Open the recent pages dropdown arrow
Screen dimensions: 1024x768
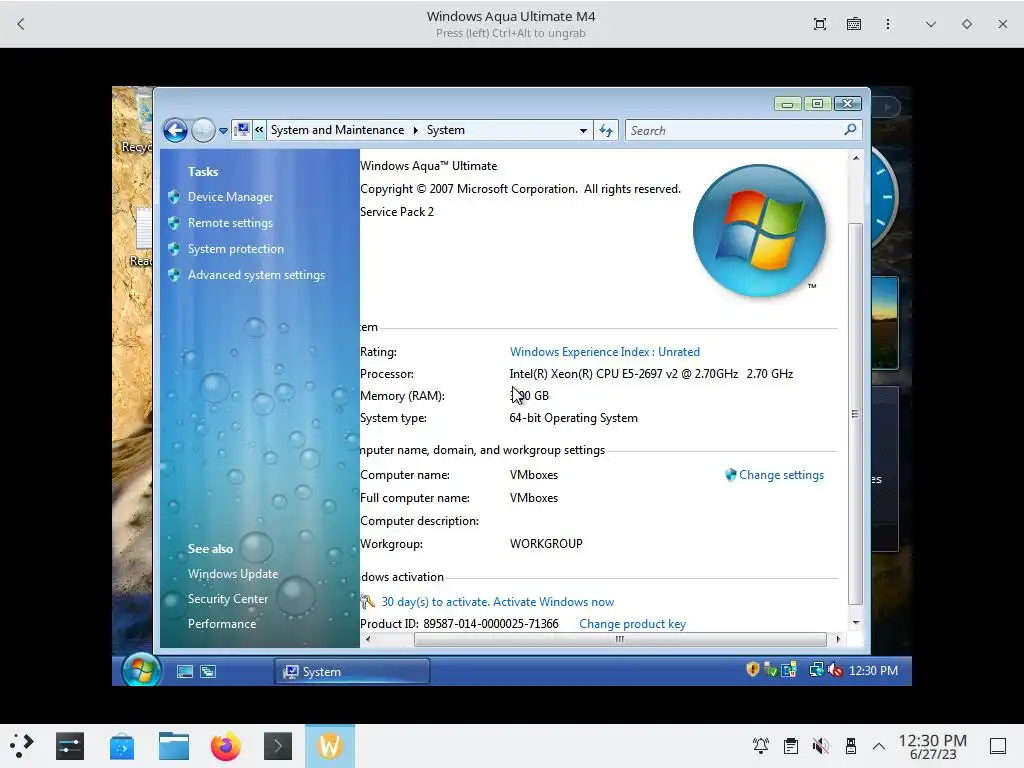(x=223, y=131)
